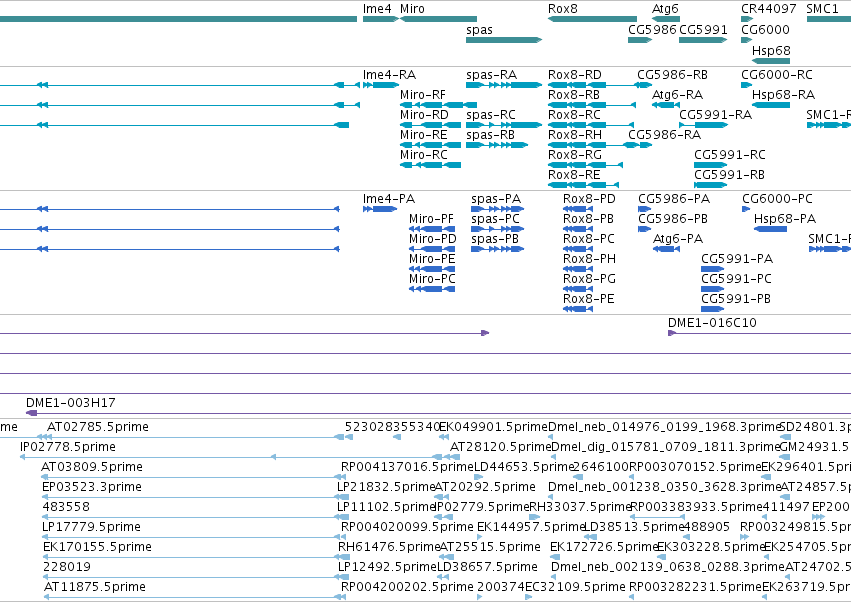Click the AT11875.5prime EST label
Image resolution: width=851 pixels, height=602 pixels.
coord(95,587)
